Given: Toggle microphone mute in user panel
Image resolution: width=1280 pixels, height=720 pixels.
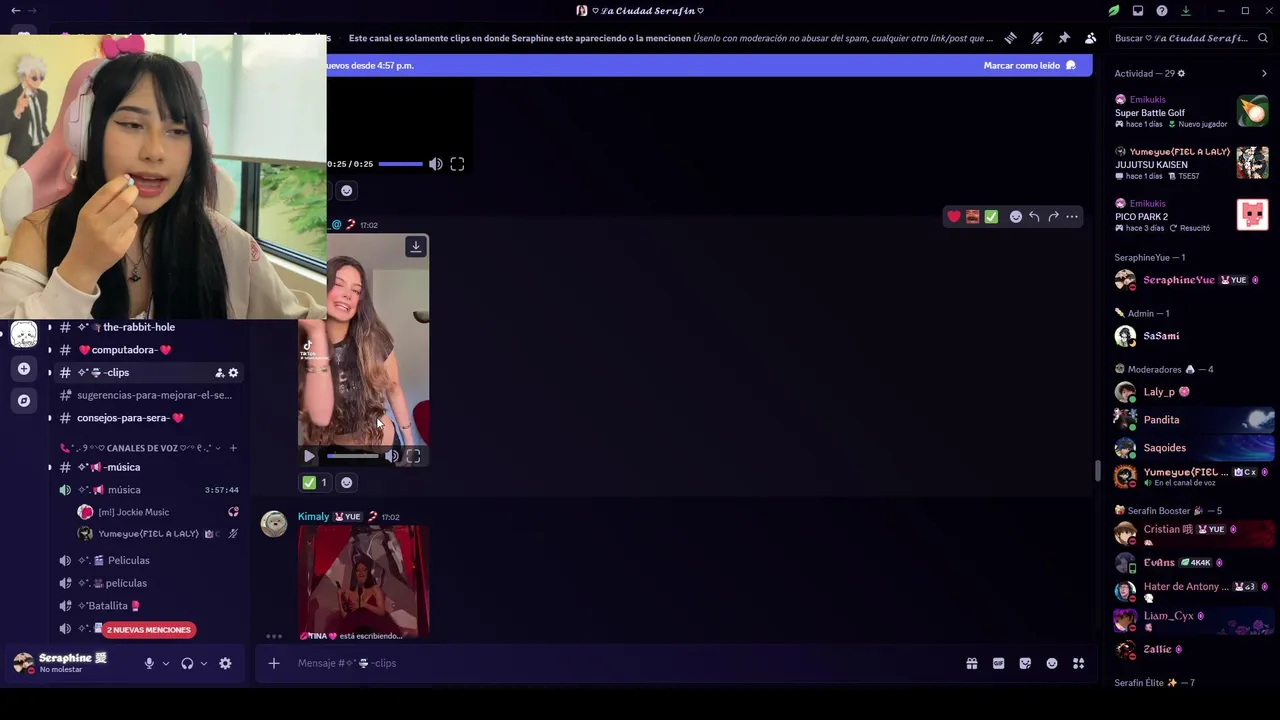Looking at the screenshot, I should click(149, 663).
